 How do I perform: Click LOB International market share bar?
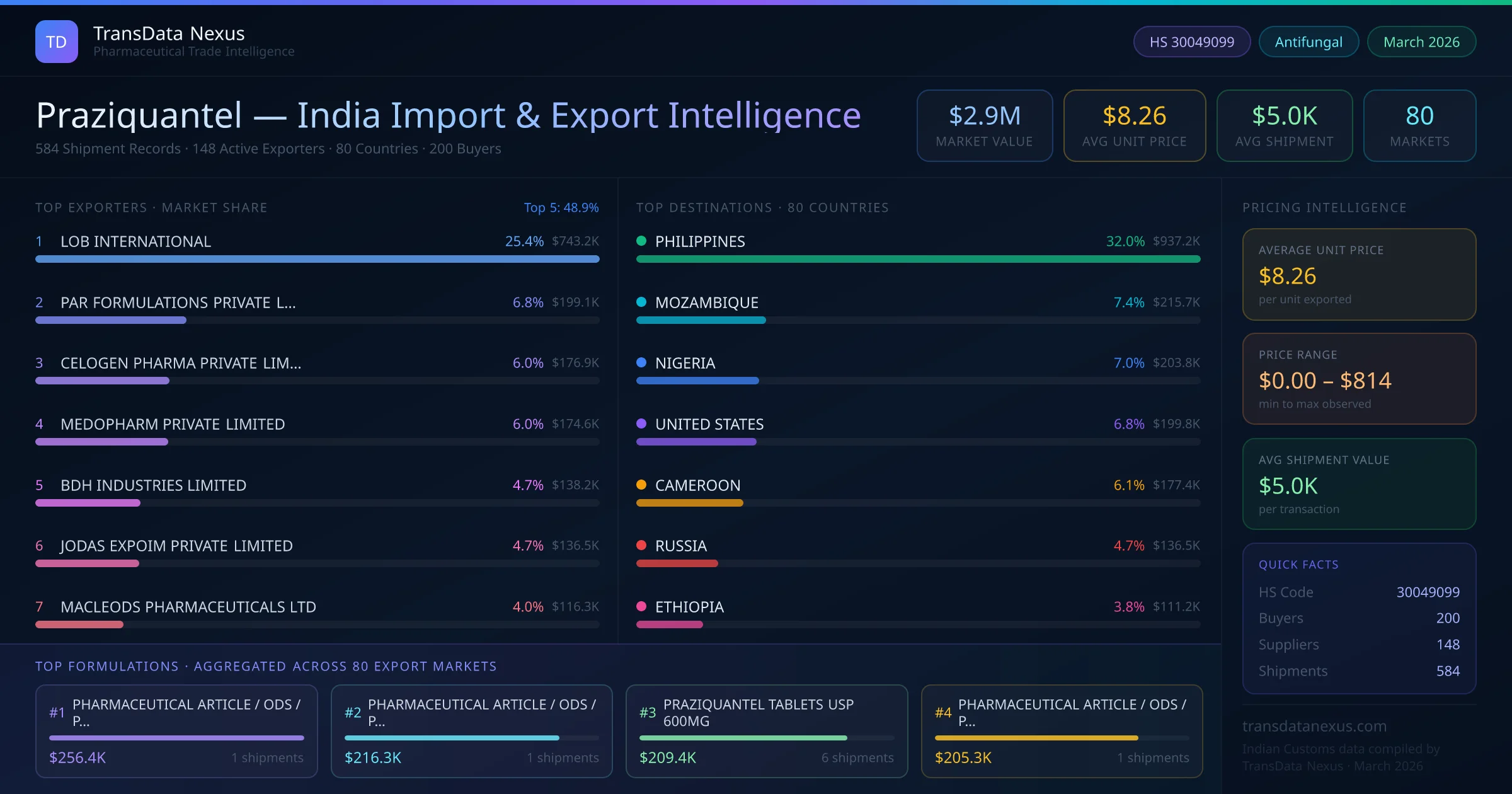click(x=317, y=259)
